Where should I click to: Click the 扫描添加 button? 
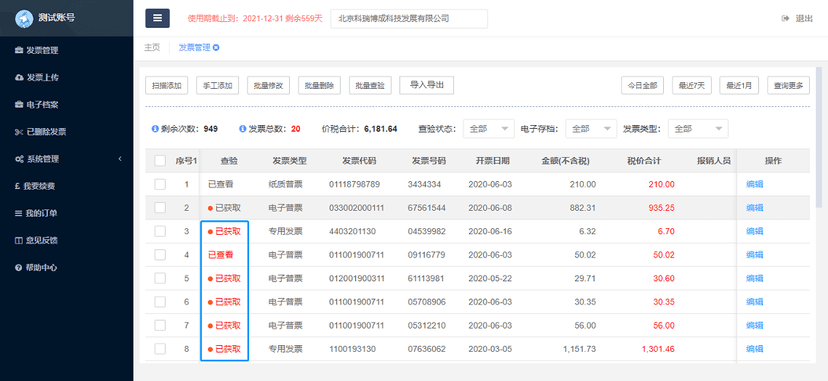click(x=166, y=85)
